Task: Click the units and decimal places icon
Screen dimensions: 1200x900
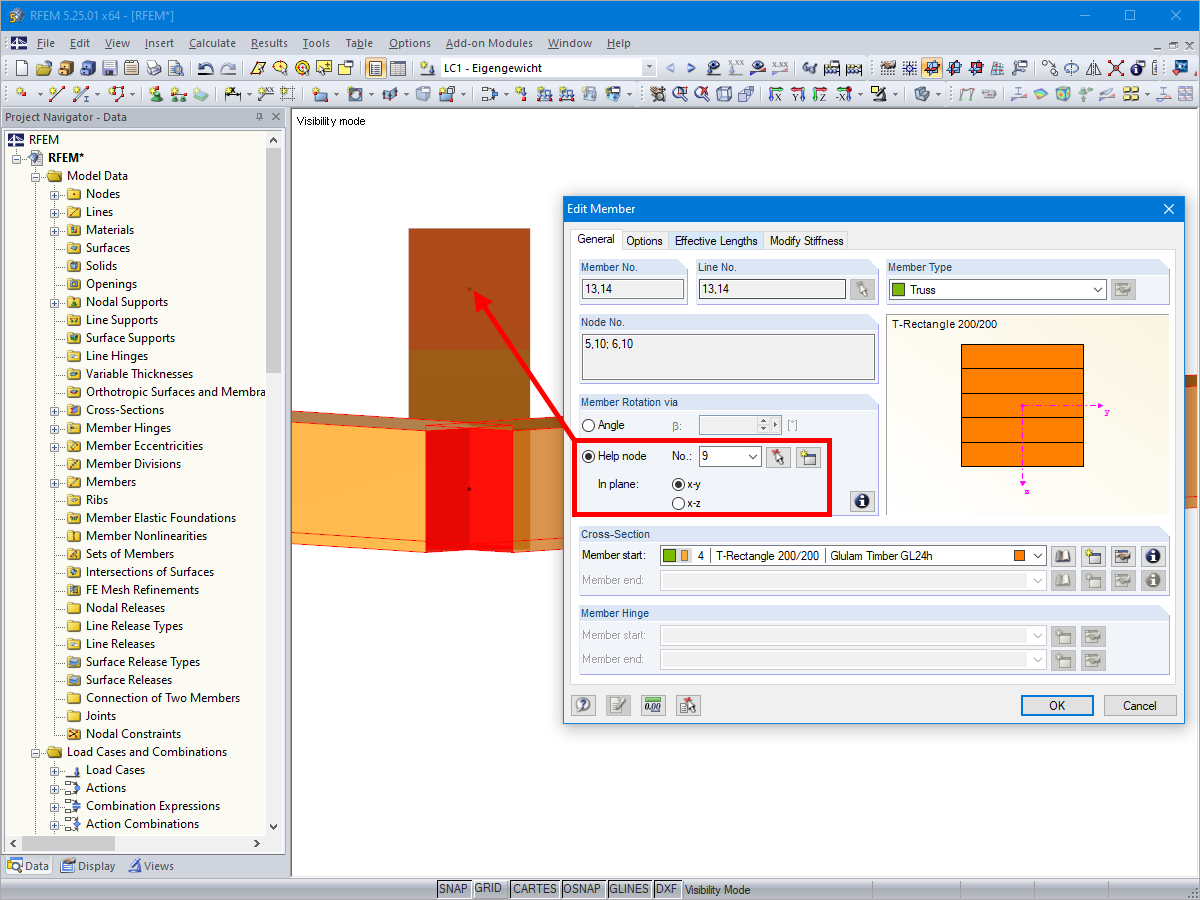Action: point(653,705)
